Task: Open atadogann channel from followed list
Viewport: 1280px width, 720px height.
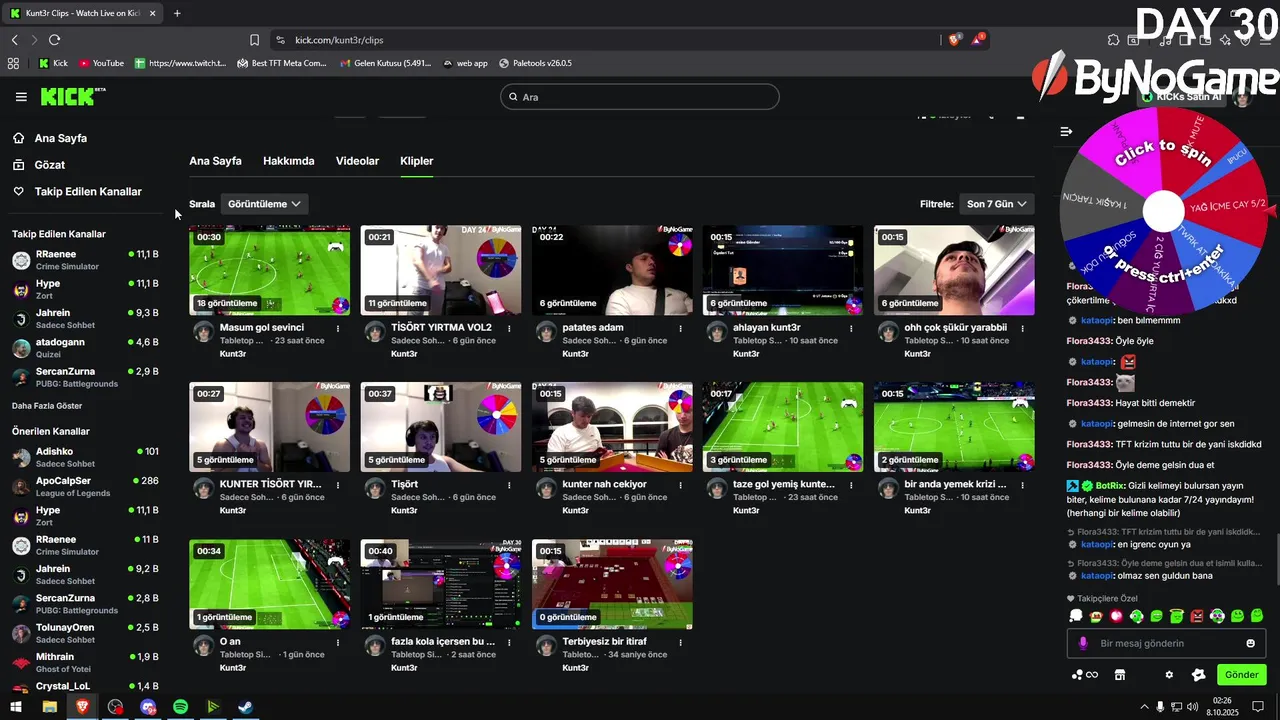Action: click(x=85, y=347)
